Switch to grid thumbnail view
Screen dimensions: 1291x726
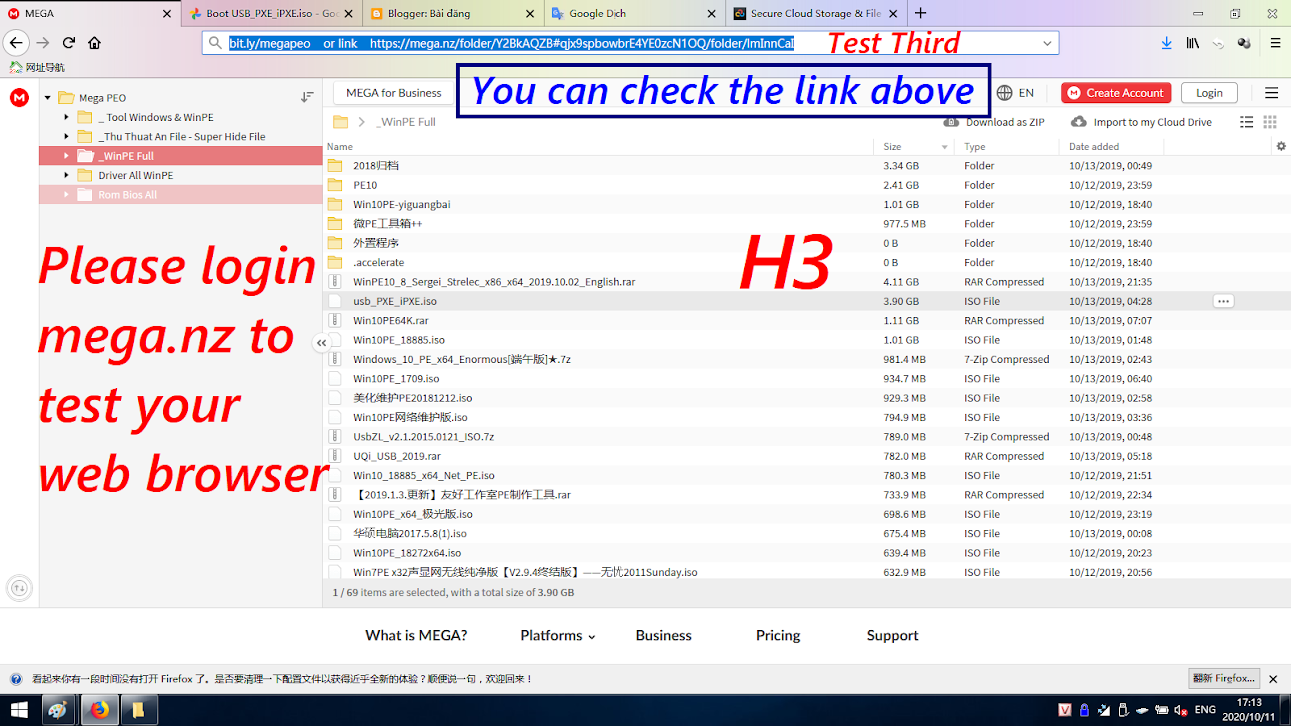click(x=1270, y=122)
